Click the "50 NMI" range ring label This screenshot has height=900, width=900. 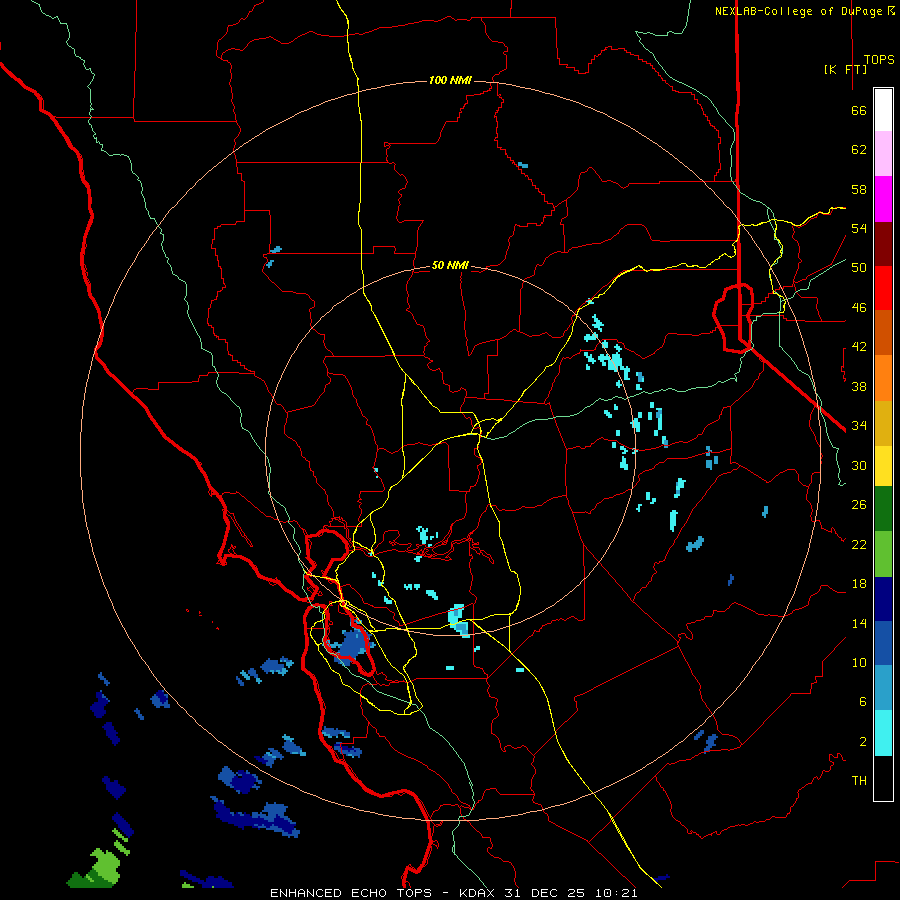pyautogui.click(x=450, y=265)
